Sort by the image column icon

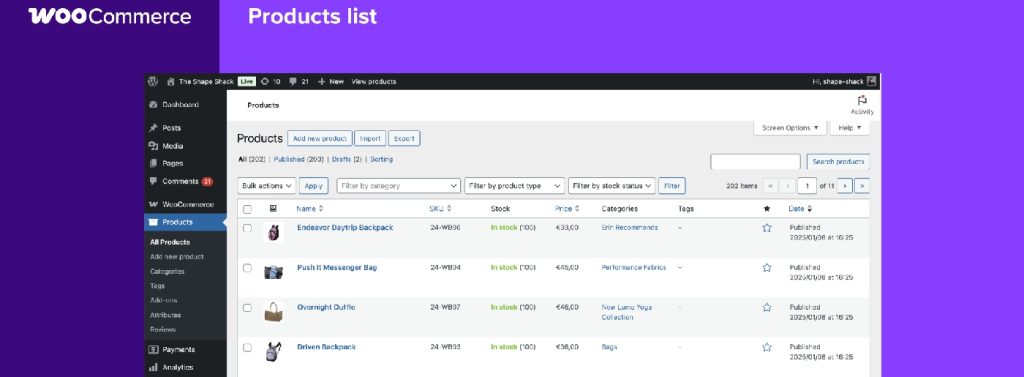point(273,209)
